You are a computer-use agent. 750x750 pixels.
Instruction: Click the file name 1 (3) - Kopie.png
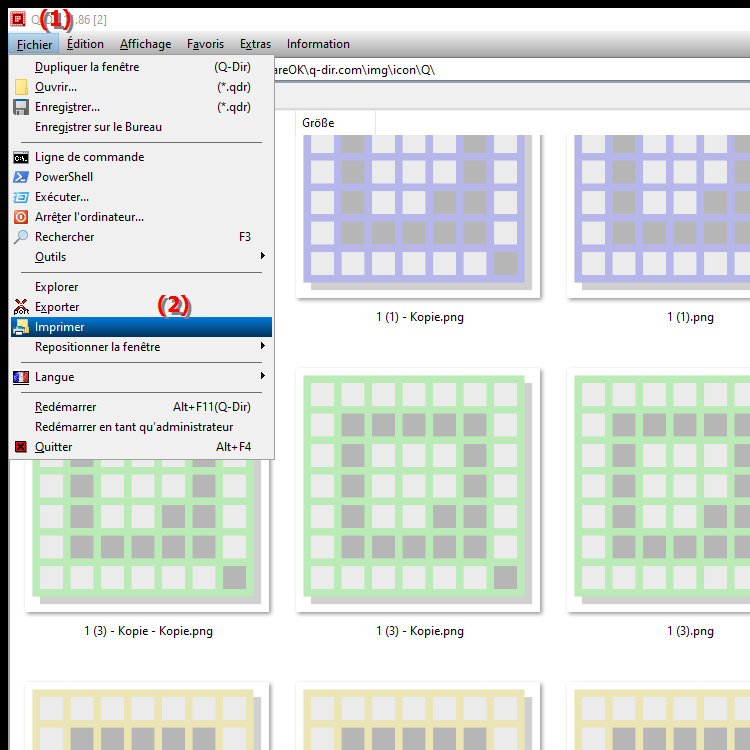click(420, 631)
